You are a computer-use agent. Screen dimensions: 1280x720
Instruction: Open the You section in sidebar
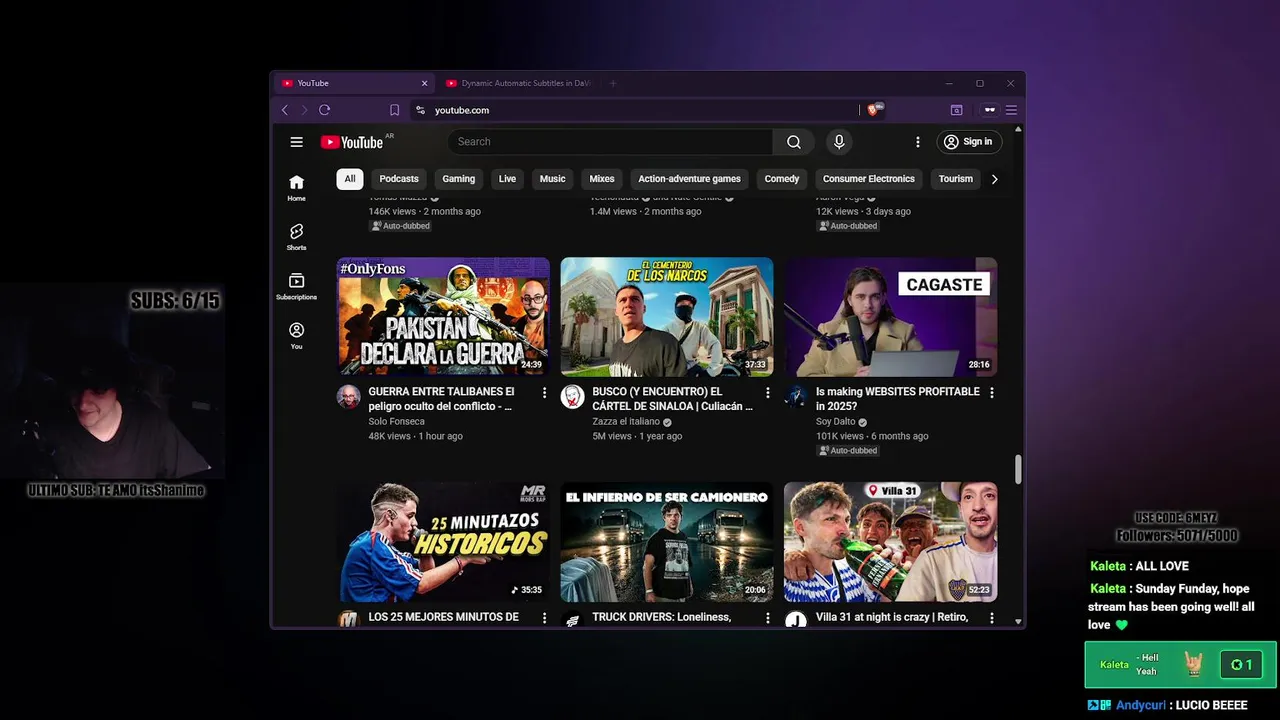(x=296, y=335)
